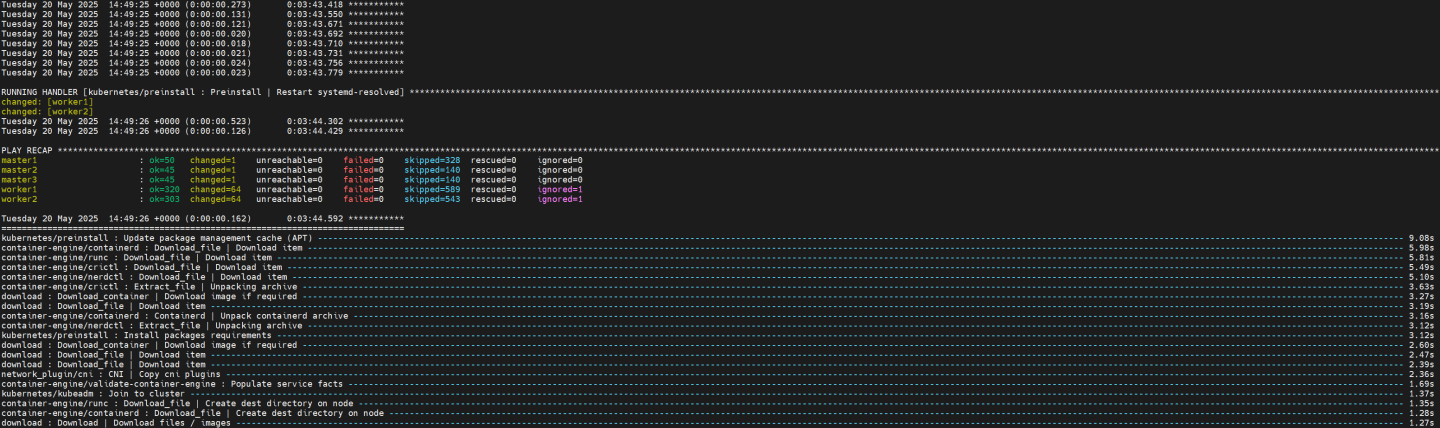Click the 9.08s task duration
The height and width of the screenshot is (428, 1440).
1421,238
